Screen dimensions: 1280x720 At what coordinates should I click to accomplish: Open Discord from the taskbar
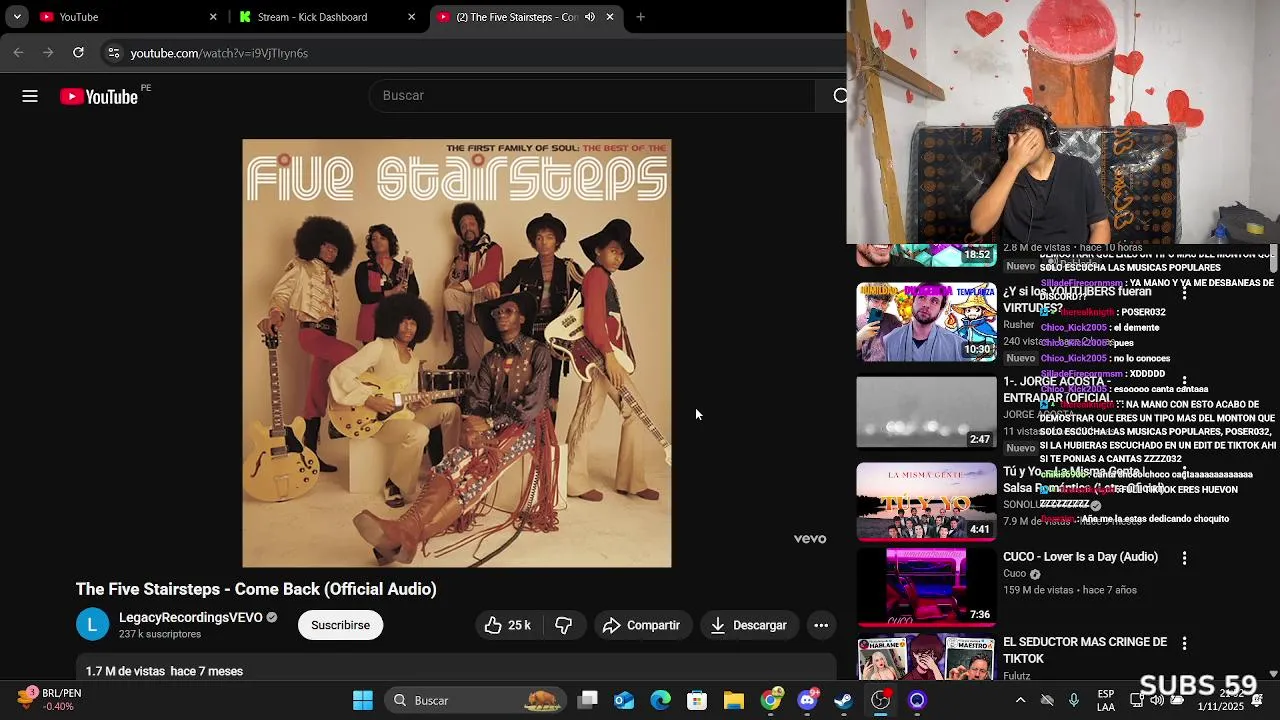tap(808, 700)
